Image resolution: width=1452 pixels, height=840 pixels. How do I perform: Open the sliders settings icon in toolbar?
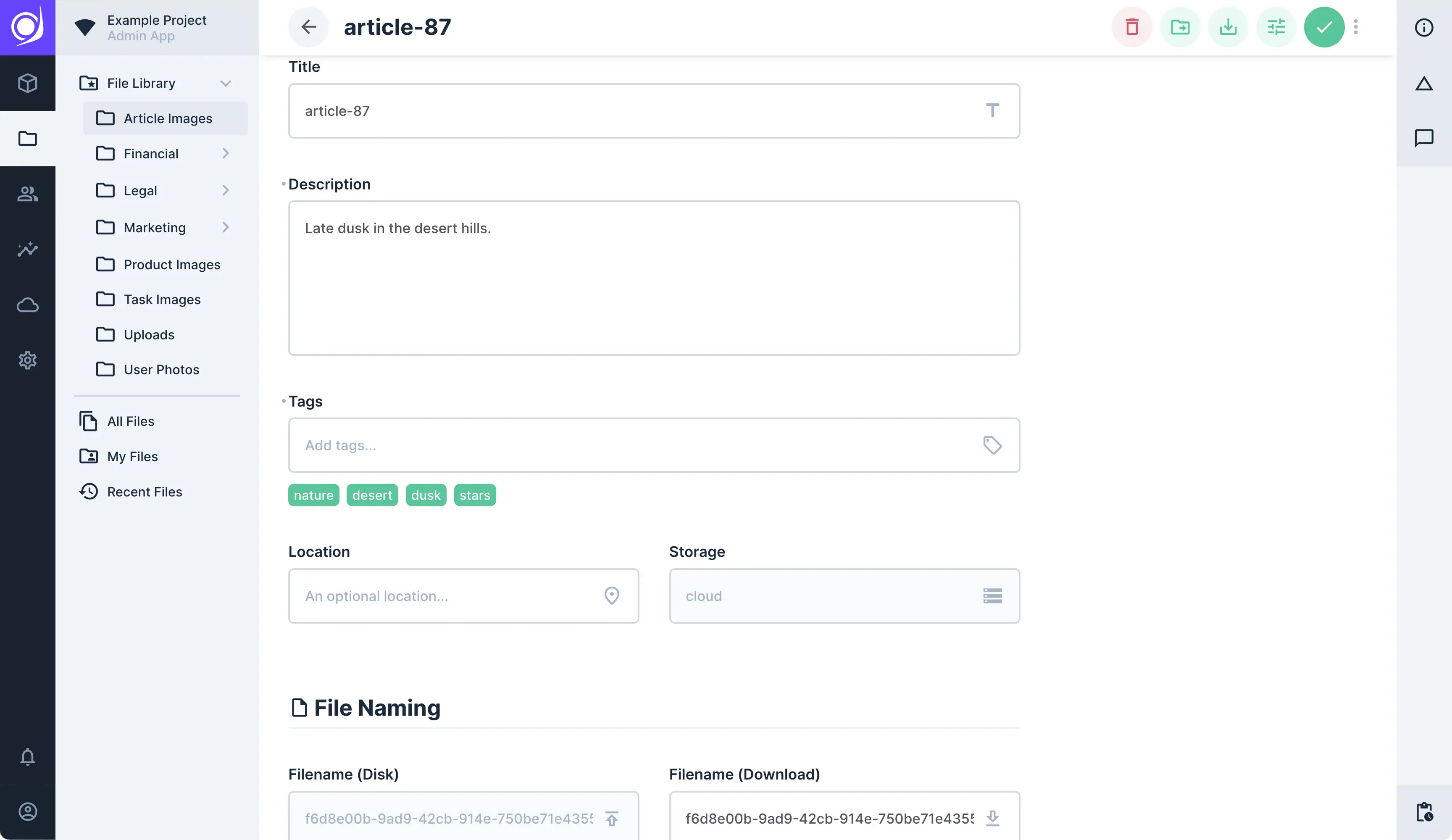click(x=1276, y=27)
